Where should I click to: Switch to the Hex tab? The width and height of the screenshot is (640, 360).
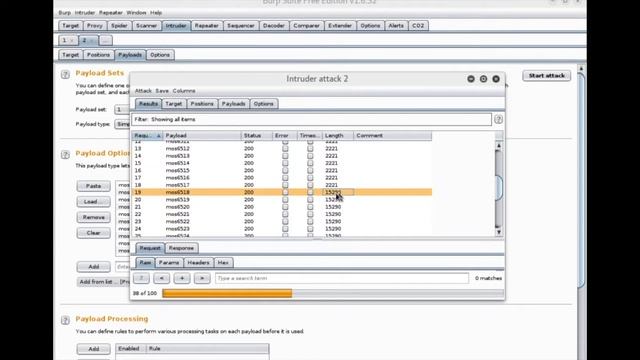pos(223,263)
